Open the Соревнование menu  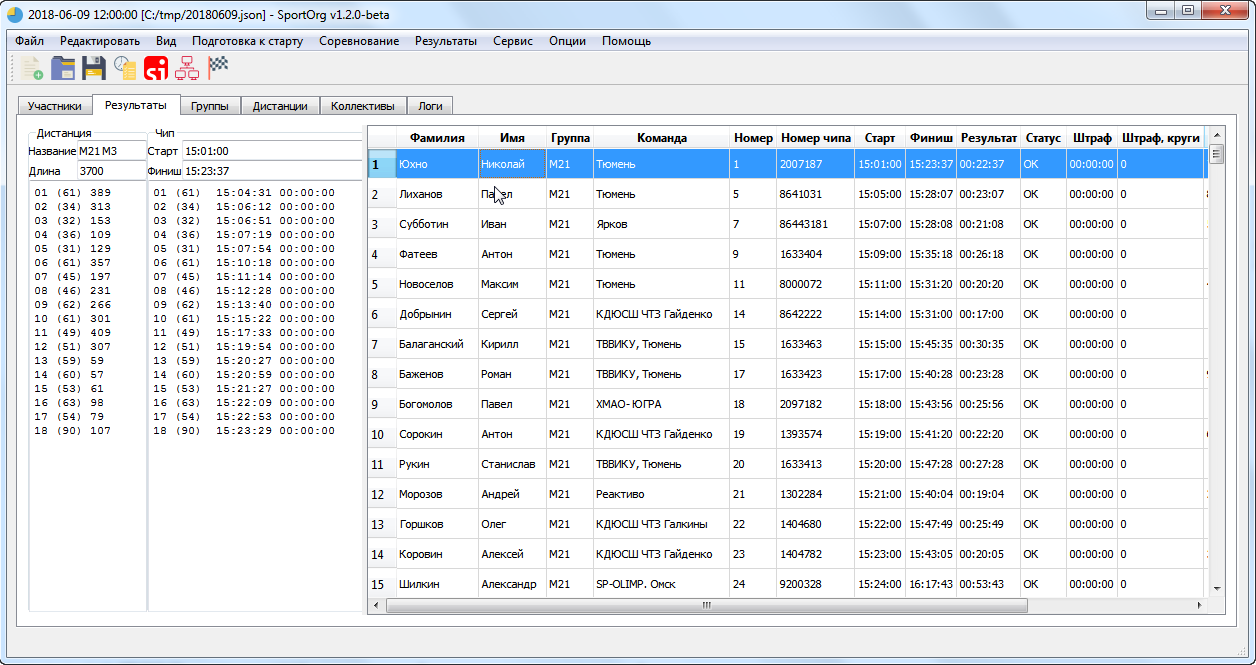click(359, 41)
